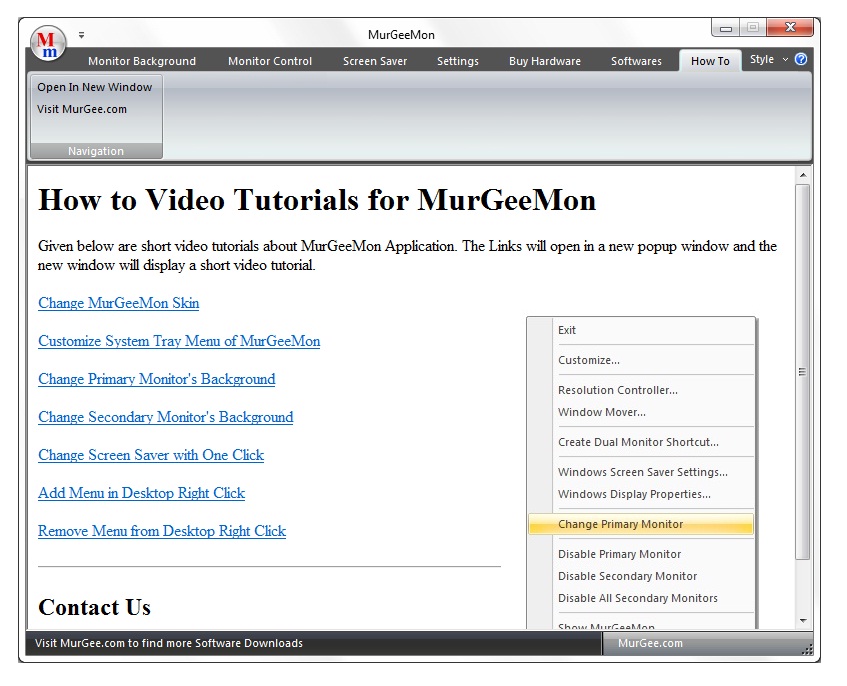Open the Monitor Control ribbon tab
Image resolution: width=847 pixels, height=686 pixels.
point(269,60)
